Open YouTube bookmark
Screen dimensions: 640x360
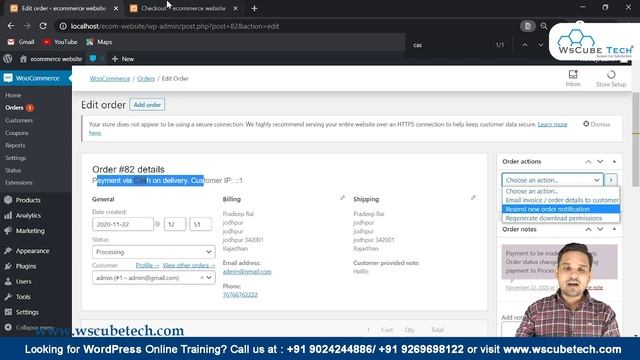(60, 42)
